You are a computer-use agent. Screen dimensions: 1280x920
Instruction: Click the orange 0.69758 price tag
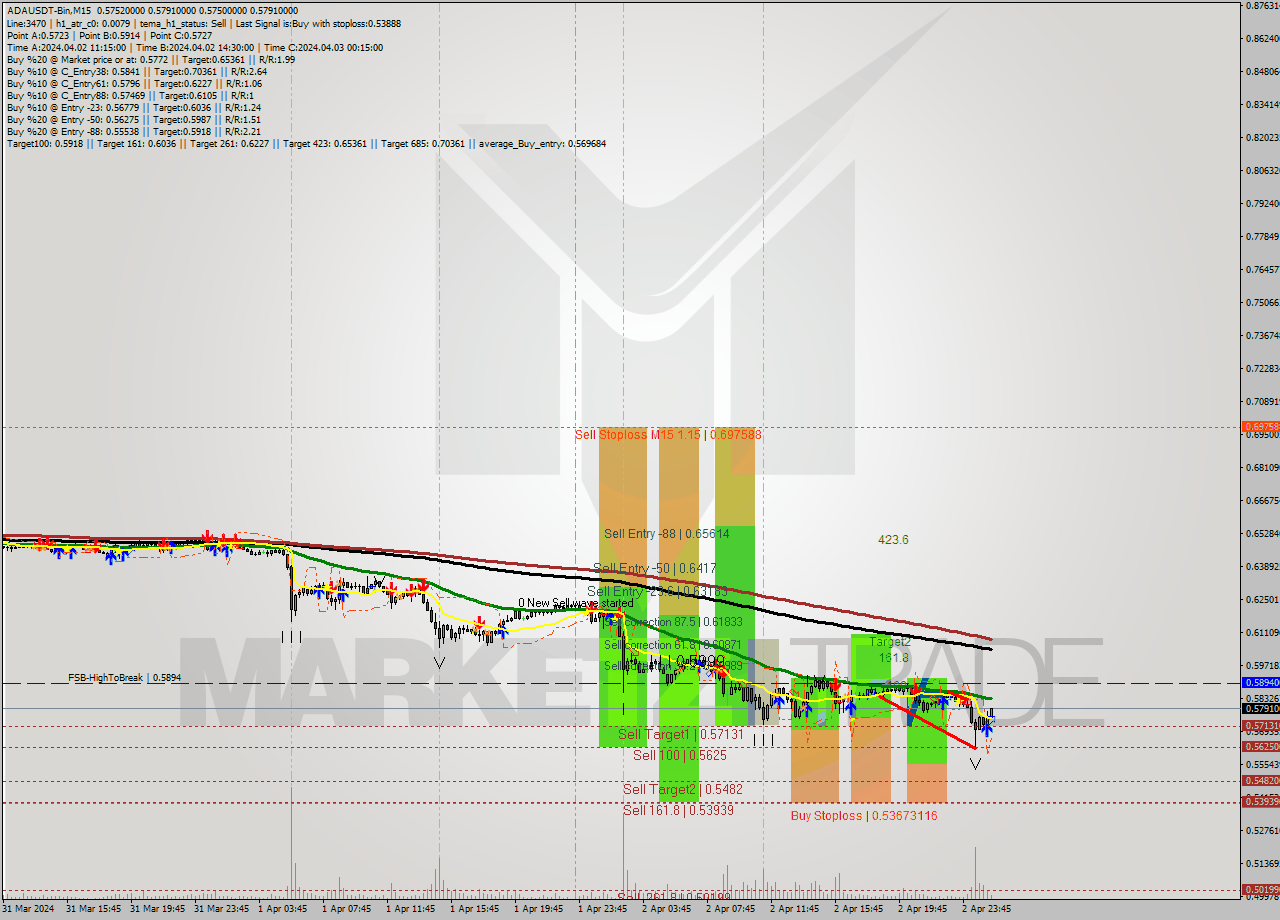click(x=1260, y=427)
